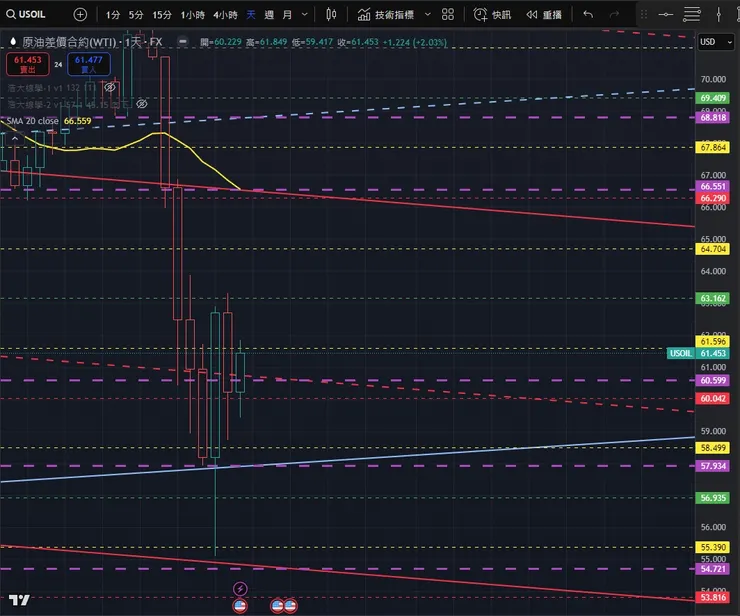Click the USOIL symbol search box

(x=32, y=15)
